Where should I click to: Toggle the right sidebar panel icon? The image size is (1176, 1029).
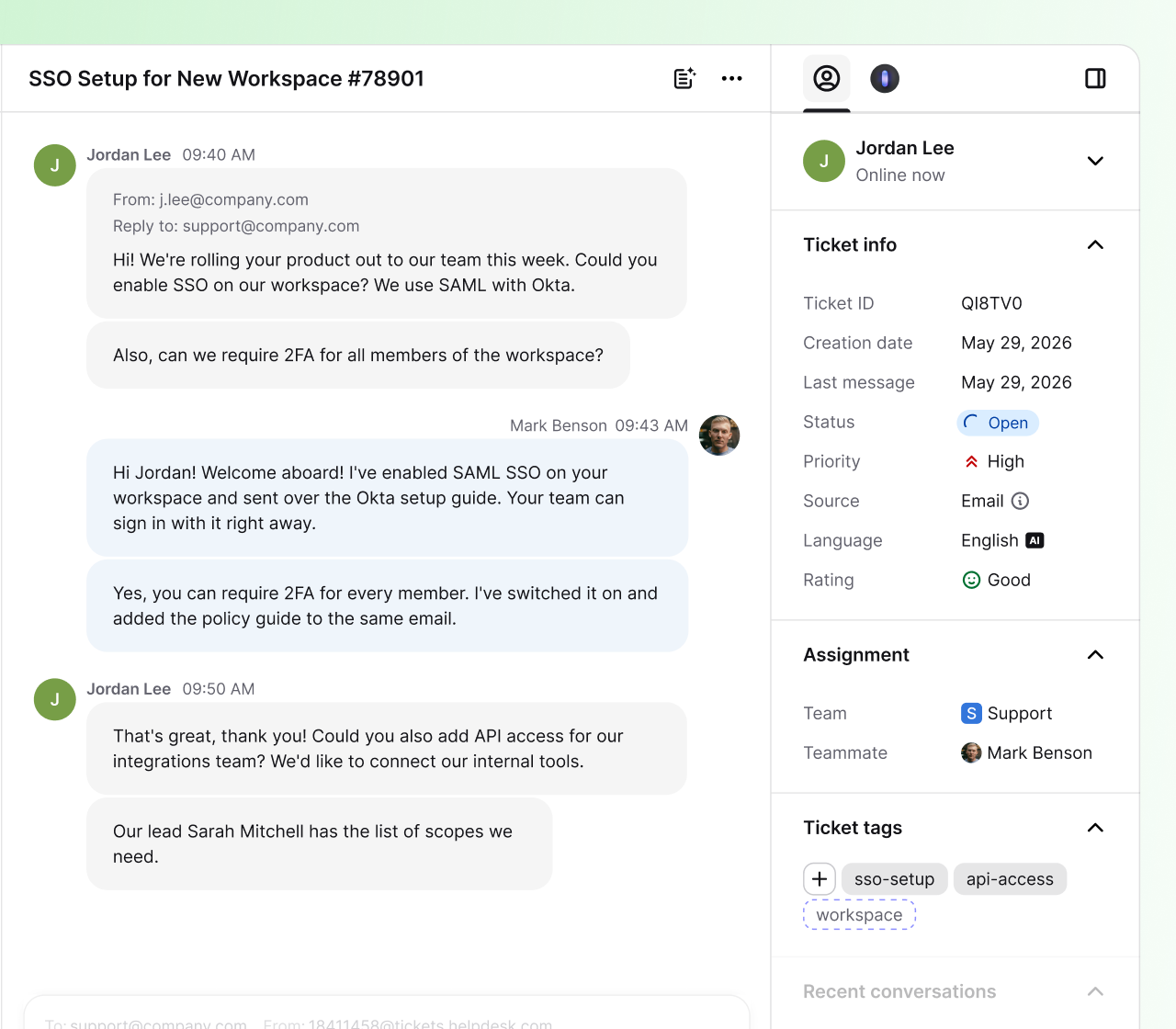pyautogui.click(x=1095, y=78)
